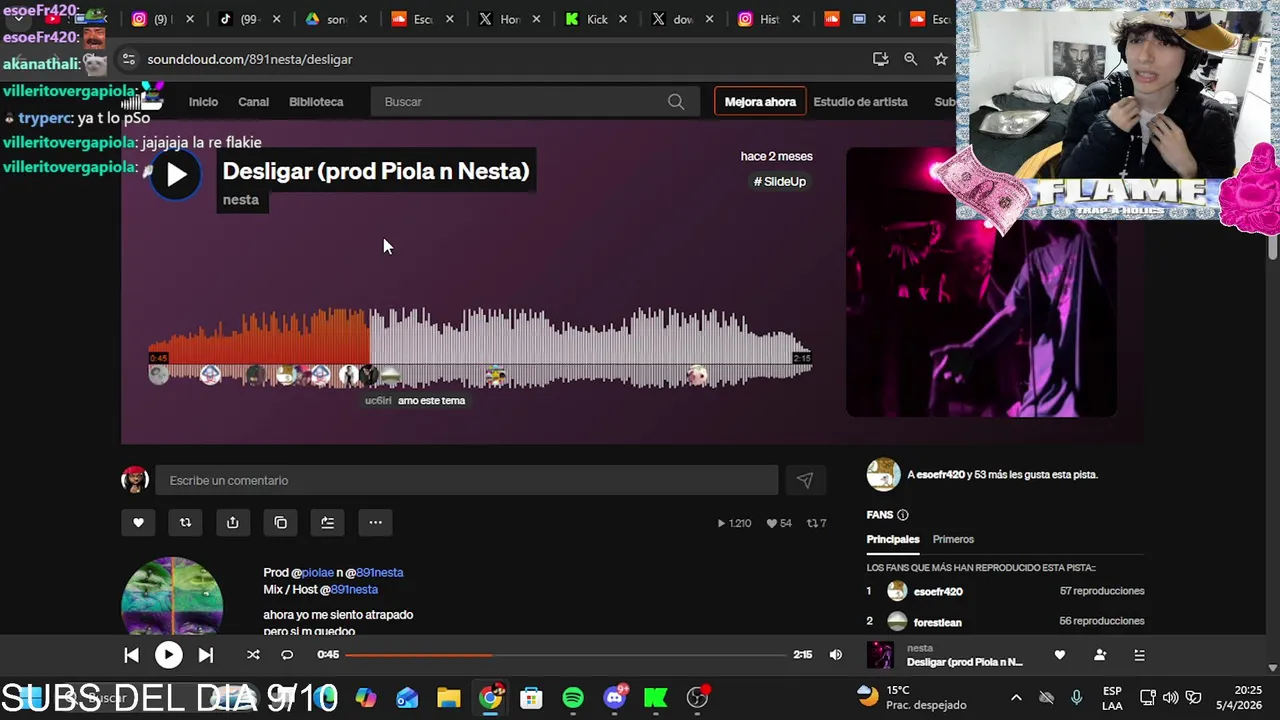Share the track via the share icon

233,522
